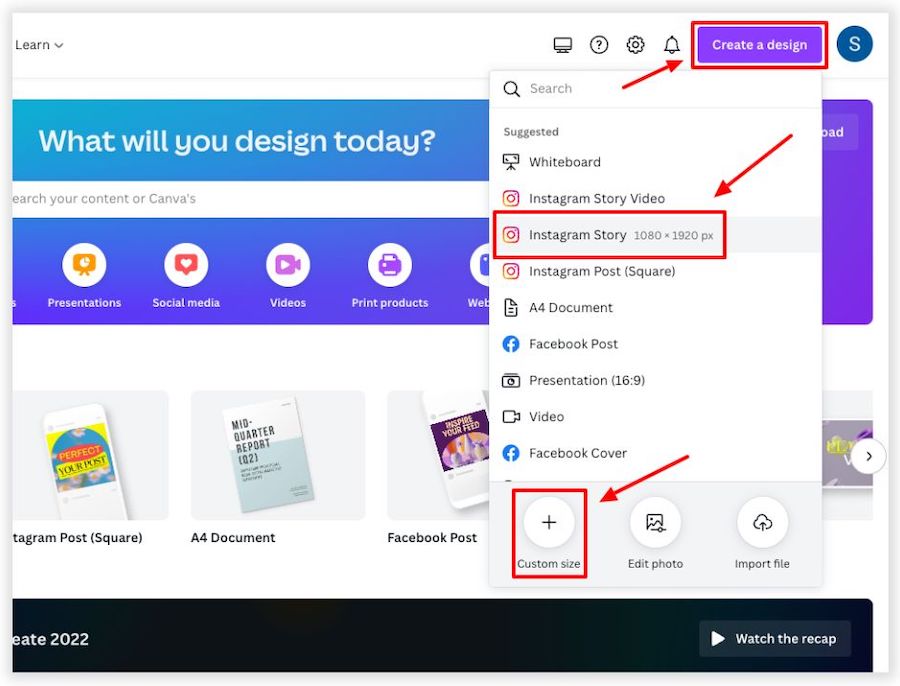Click the Custom size plus icon
Viewport: 900px width, 686px height.
click(x=549, y=522)
